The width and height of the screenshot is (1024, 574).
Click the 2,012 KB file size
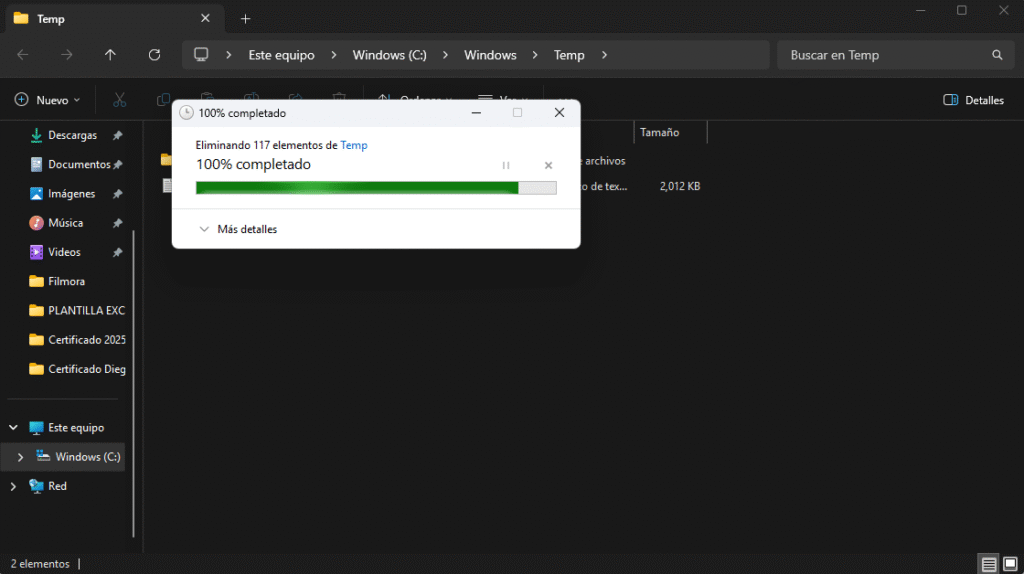point(680,186)
